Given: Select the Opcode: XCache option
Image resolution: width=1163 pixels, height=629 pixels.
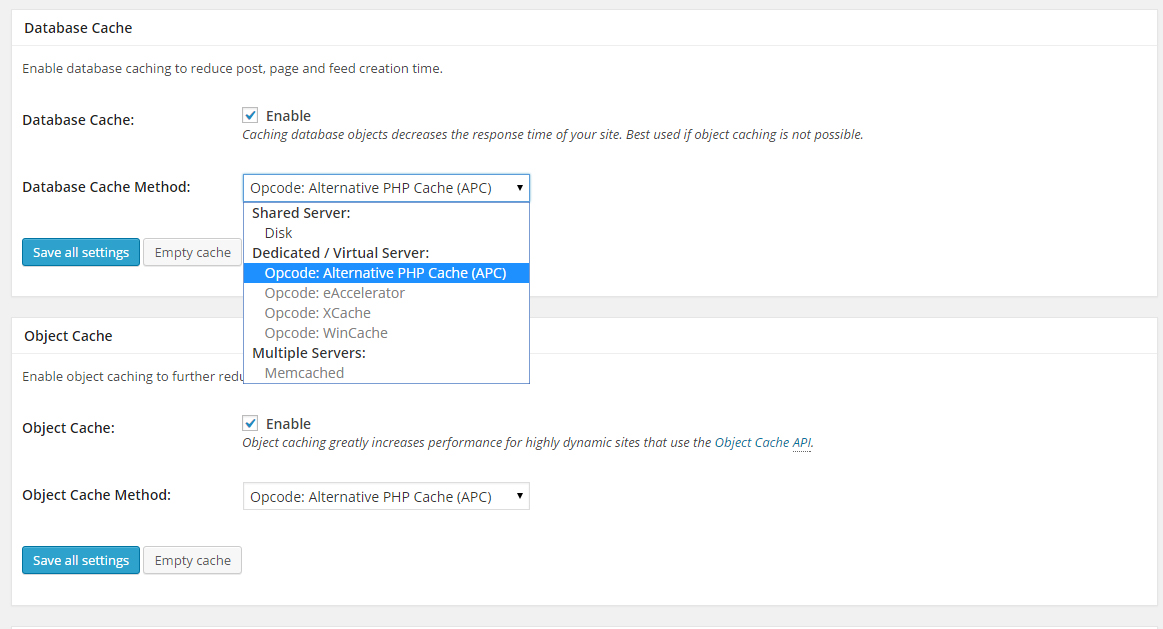Looking at the screenshot, I should (317, 313).
